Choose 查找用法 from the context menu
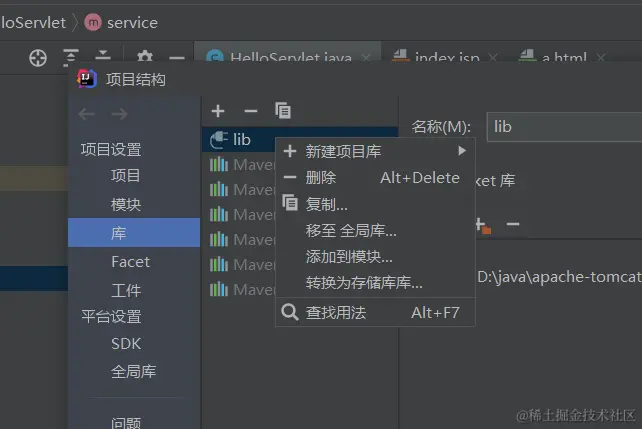Viewport: 642px width, 429px height. (375, 313)
